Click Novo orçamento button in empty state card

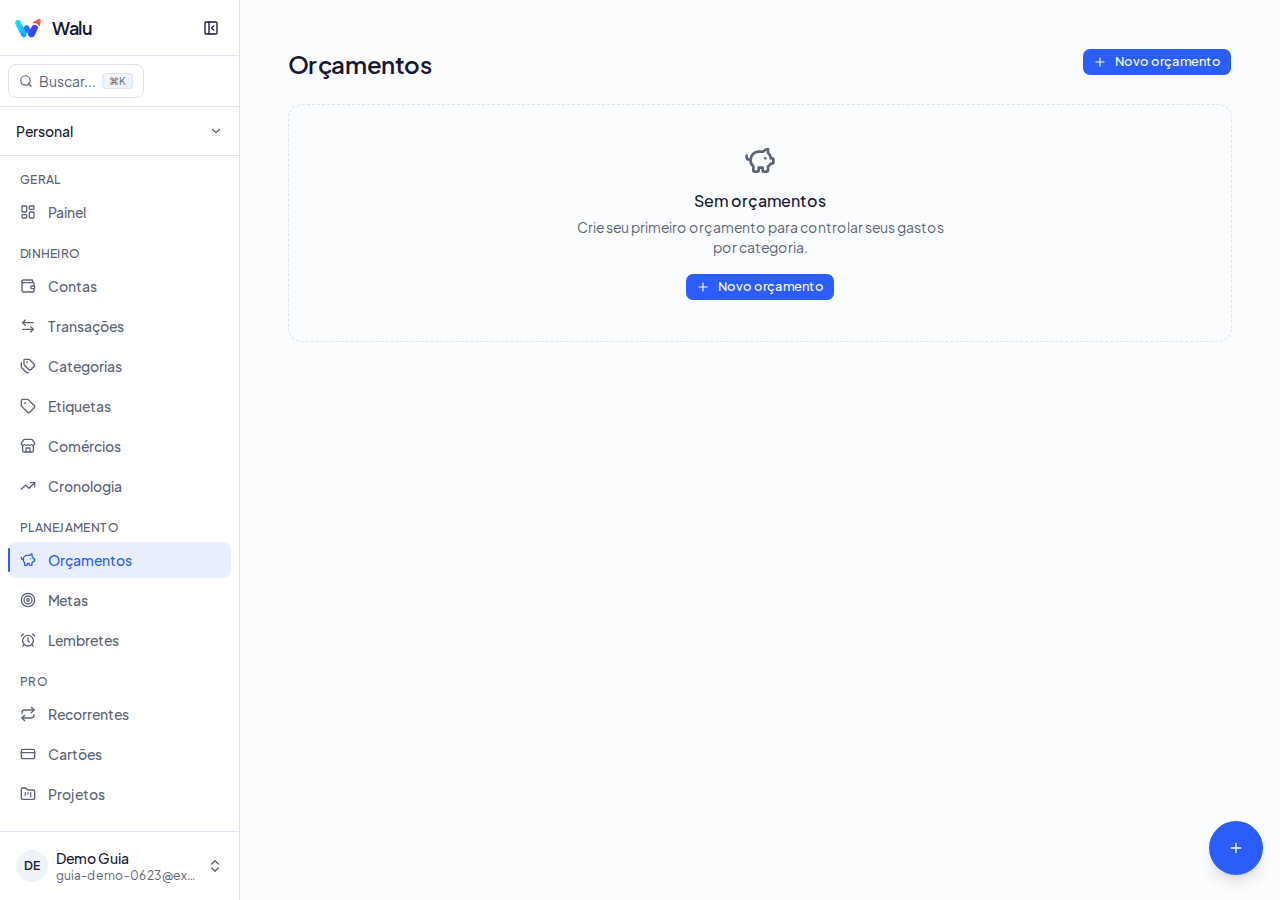click(x=760, y=287)
